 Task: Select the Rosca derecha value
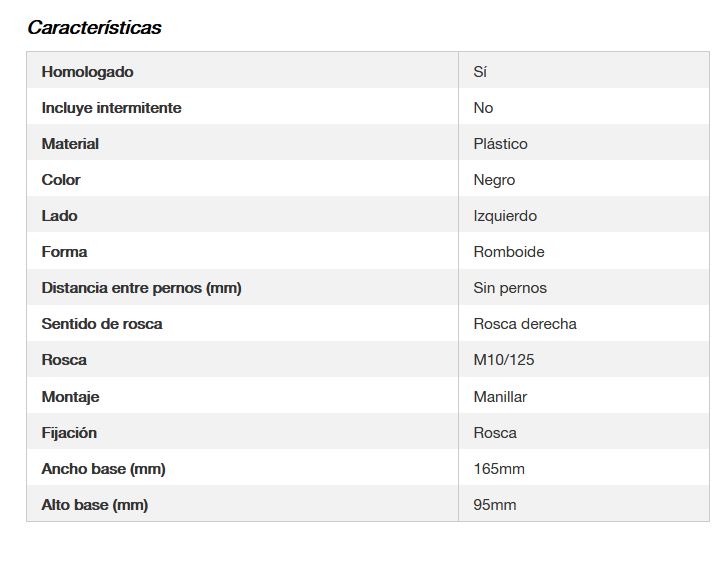tap(525, 324)
